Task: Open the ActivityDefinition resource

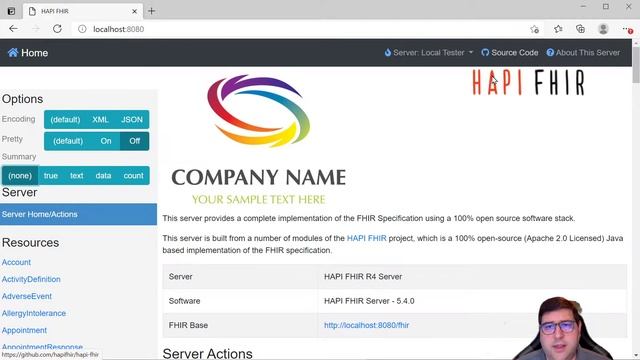Action: 31,279
